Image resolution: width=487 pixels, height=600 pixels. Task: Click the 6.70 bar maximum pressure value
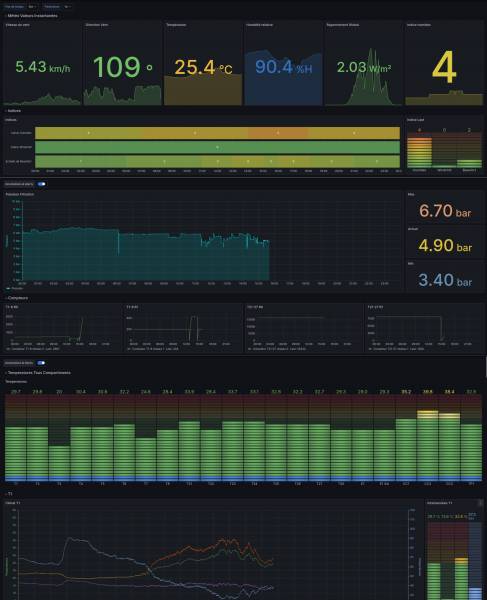445,211
